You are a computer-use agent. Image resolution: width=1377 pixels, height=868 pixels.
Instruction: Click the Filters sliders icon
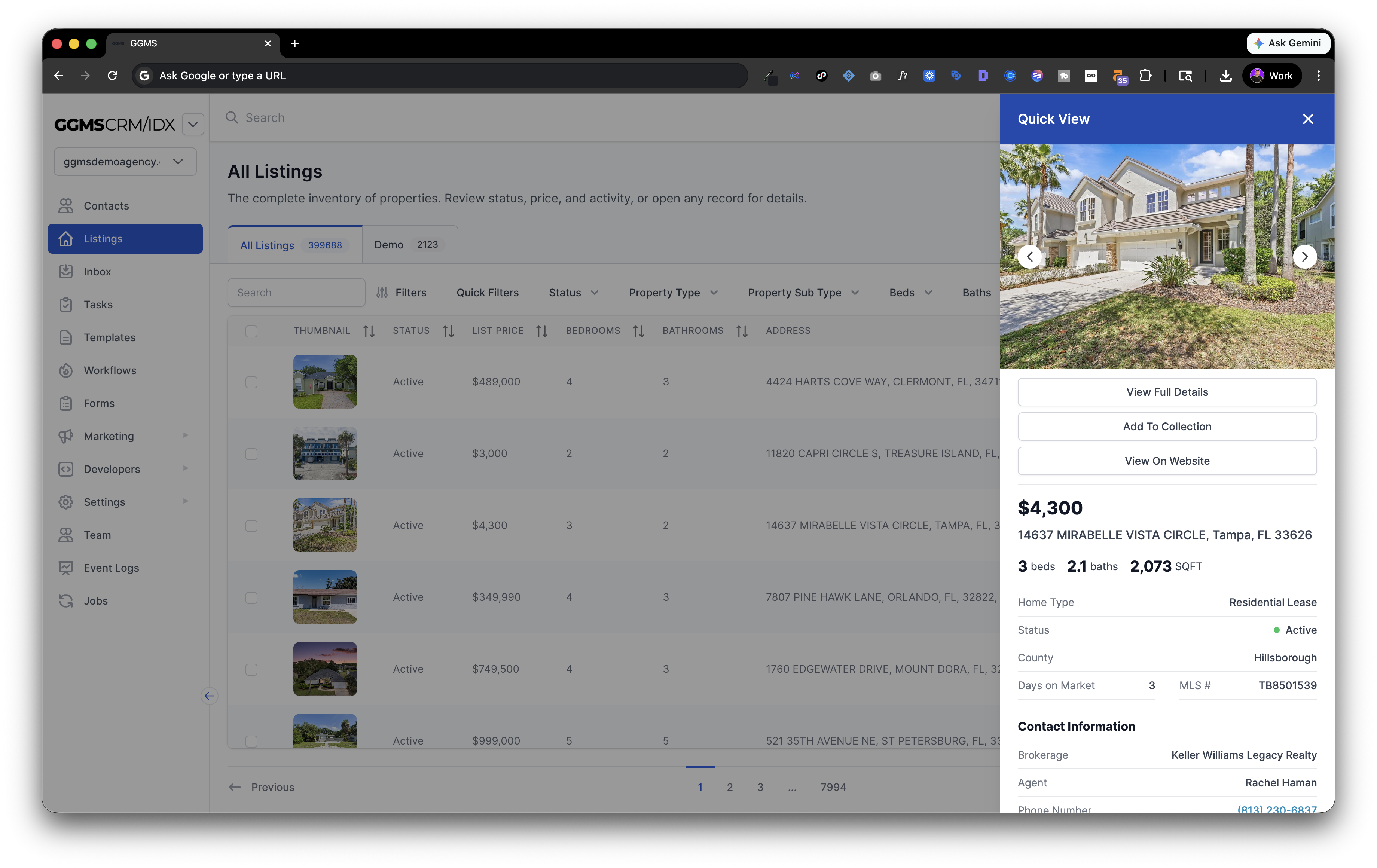tap(382, 293)
